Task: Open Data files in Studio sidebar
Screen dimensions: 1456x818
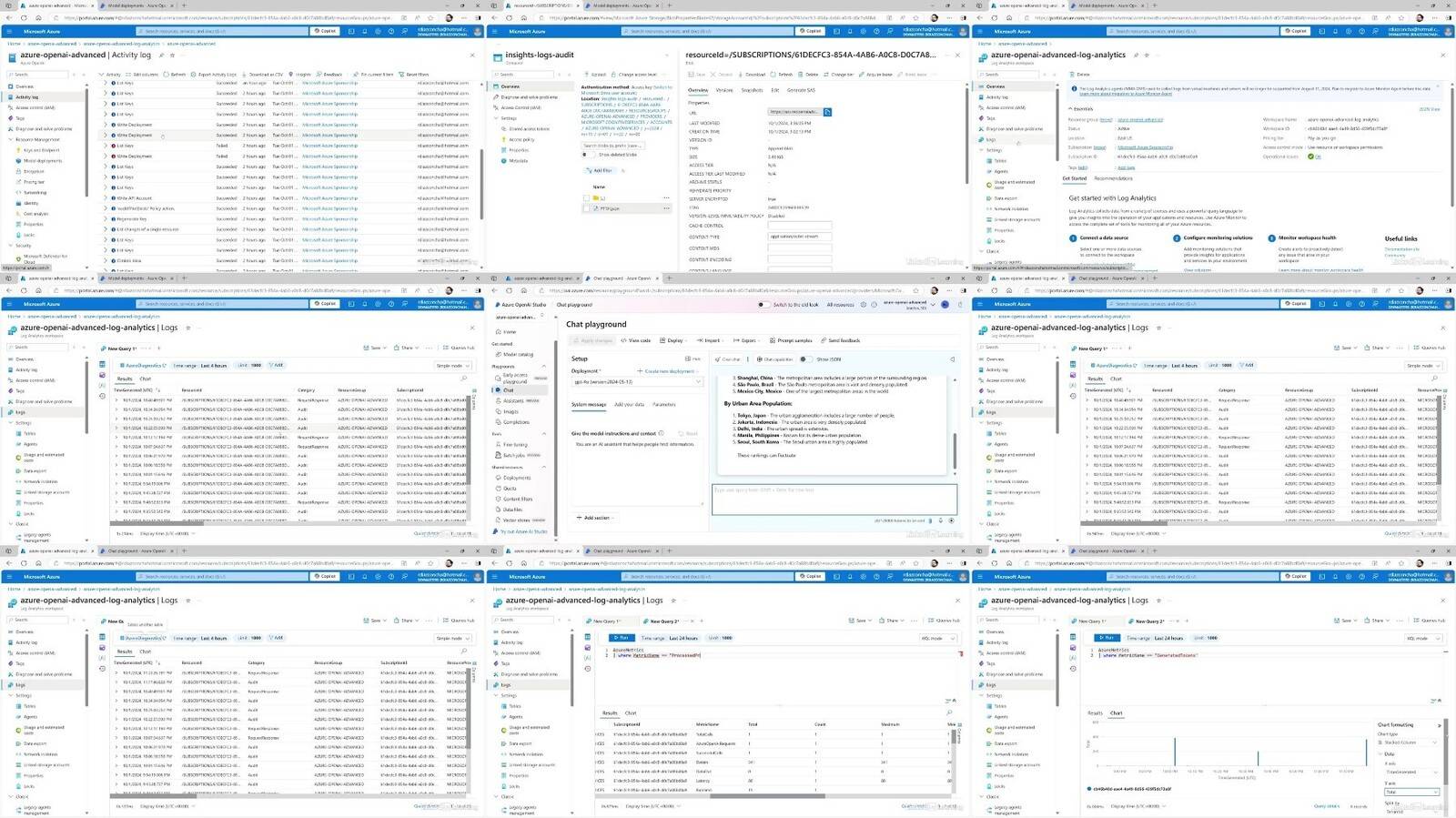Action: [511, 510]
